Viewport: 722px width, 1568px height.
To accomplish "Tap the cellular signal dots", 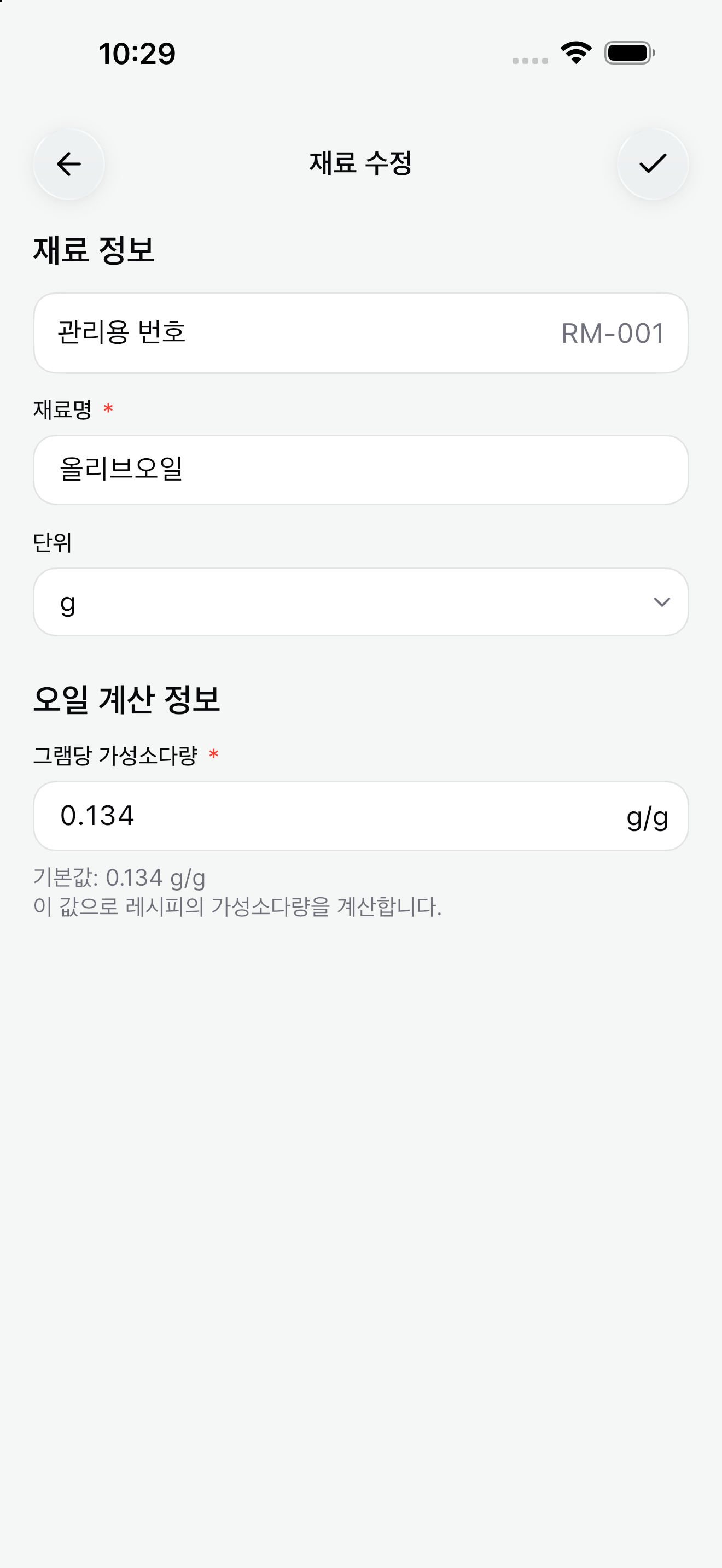I will point(529,61).
